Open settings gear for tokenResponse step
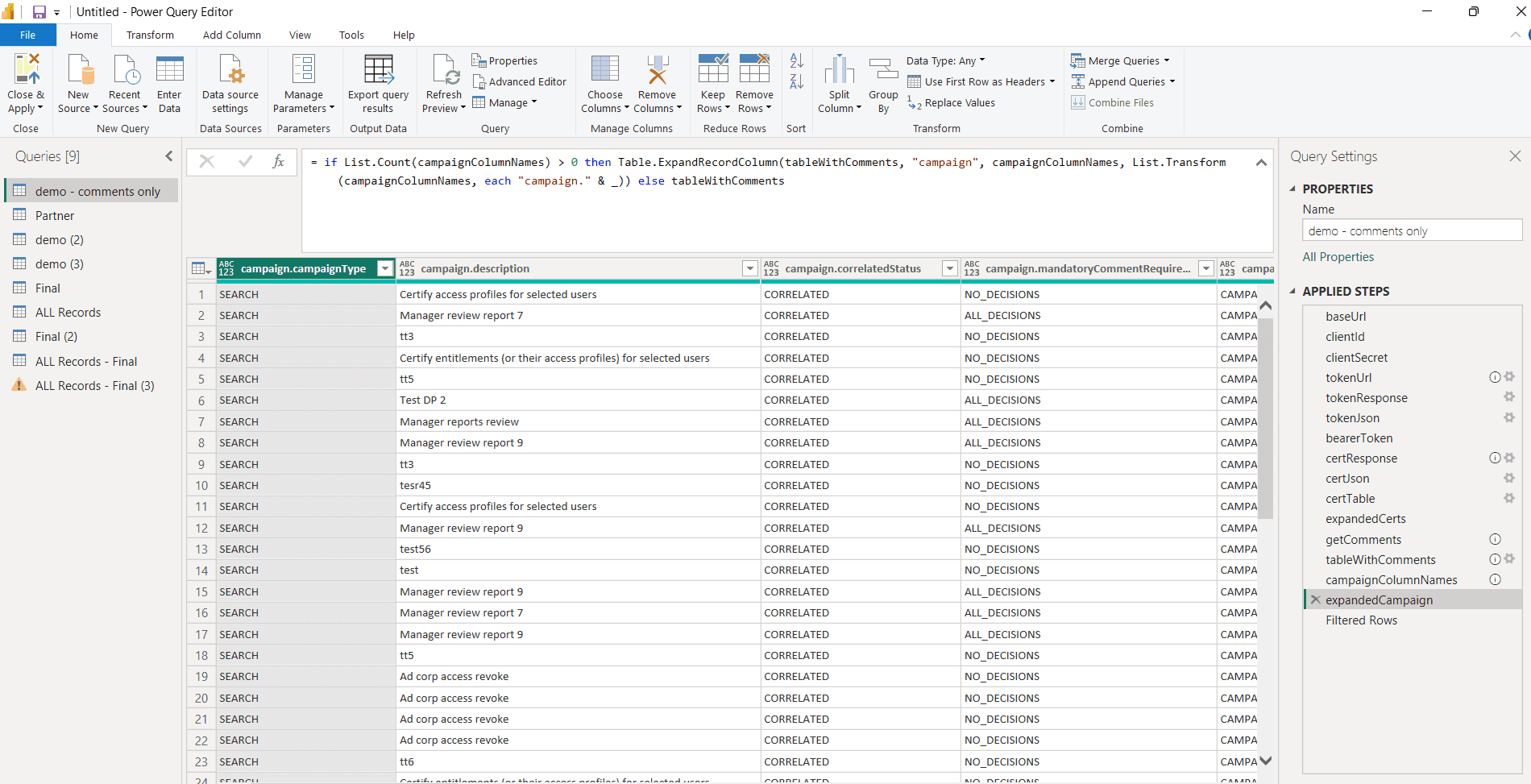This screenshot has height=784, width=1531. [x=1508, y=397]
